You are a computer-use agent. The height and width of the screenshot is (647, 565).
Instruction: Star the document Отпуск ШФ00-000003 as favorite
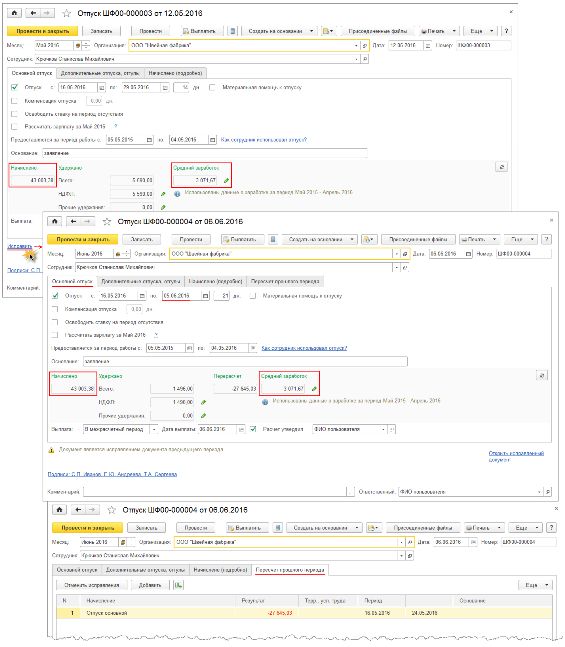(66, 13)
